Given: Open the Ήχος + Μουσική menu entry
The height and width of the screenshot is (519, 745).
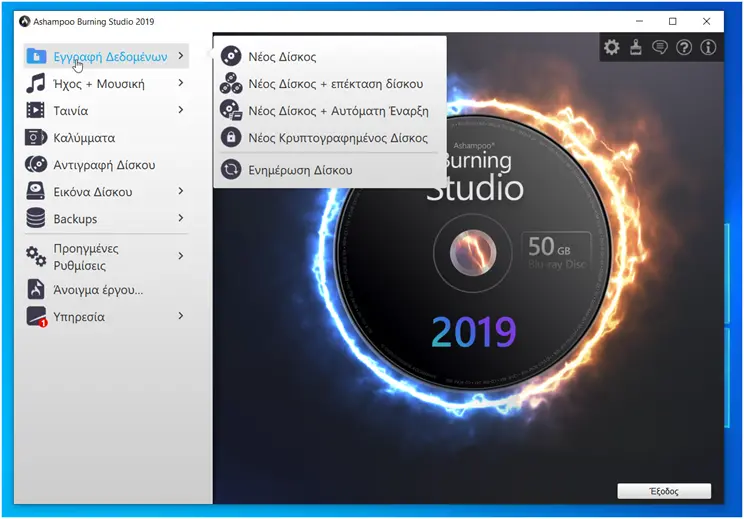Looking at the screenshot, I should coord(106,83).
